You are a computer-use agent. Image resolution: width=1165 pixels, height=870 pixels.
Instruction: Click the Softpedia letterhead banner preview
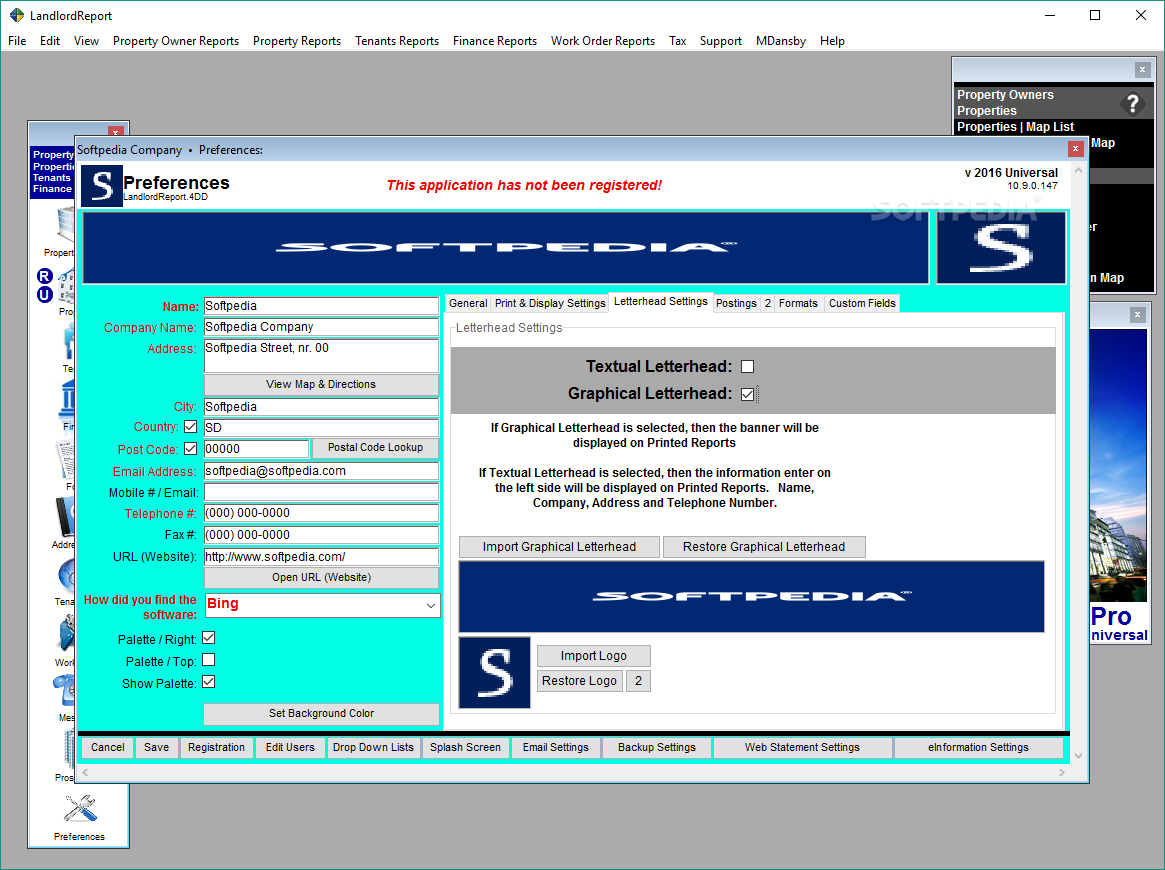pos(752,597)
